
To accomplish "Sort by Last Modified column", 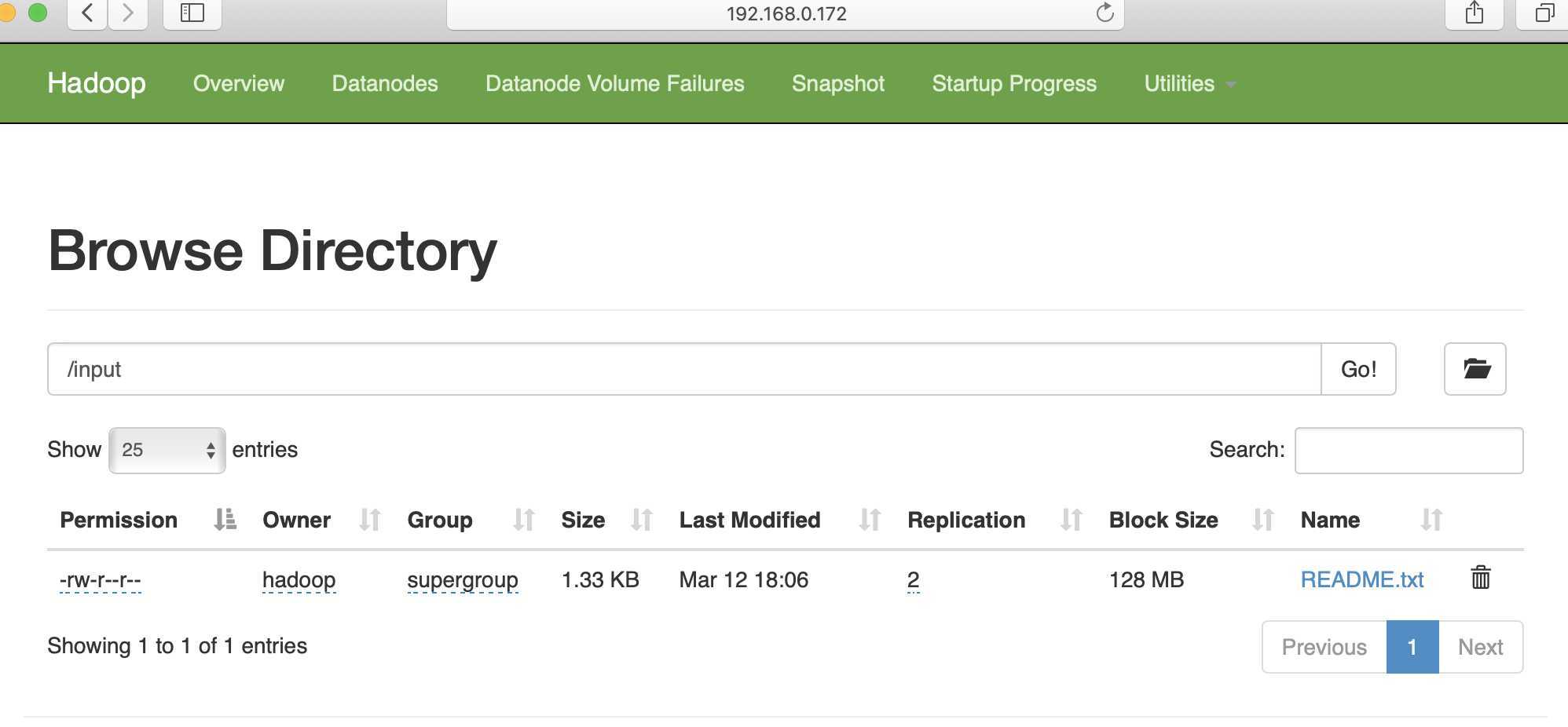I will [869, 519].
